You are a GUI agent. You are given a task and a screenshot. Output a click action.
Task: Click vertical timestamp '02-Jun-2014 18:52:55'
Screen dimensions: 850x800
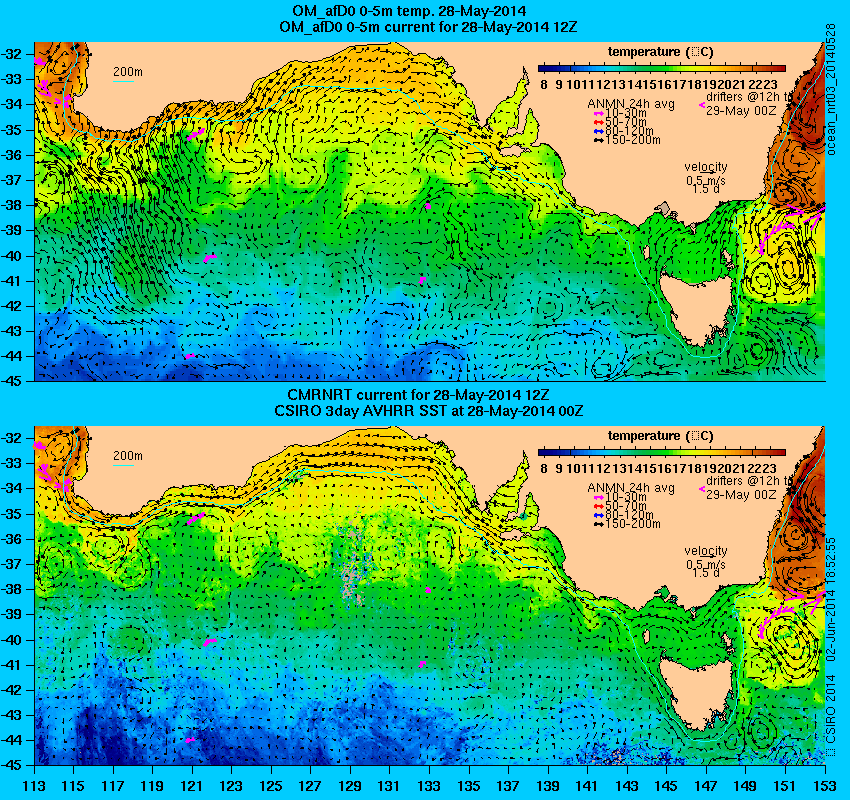pos(831,601)
